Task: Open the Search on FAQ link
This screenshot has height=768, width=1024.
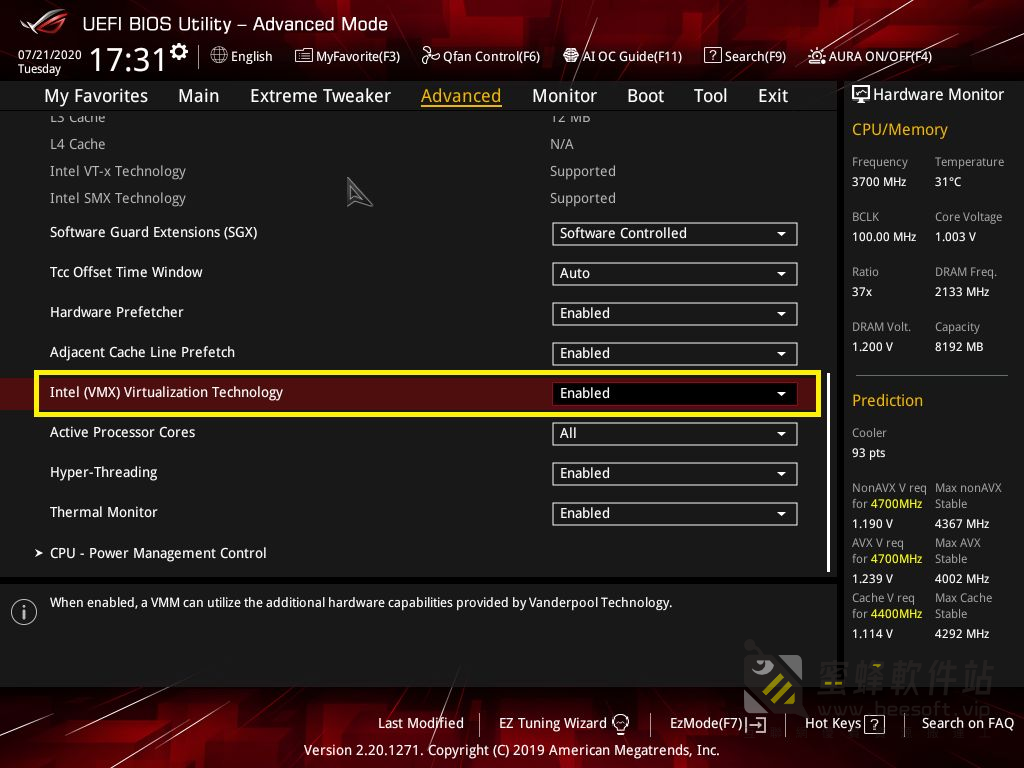Action: coord(967,724)
